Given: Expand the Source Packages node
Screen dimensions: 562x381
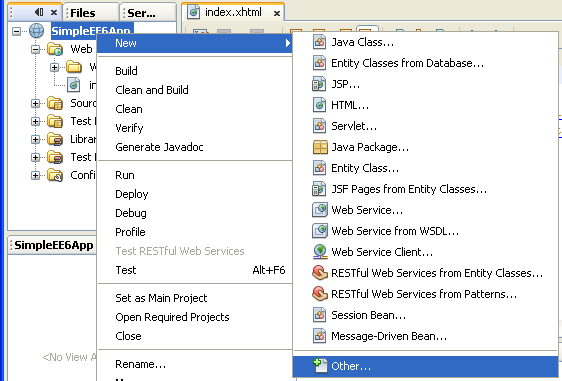Looking at the screenshot, I should click(35, 104).
